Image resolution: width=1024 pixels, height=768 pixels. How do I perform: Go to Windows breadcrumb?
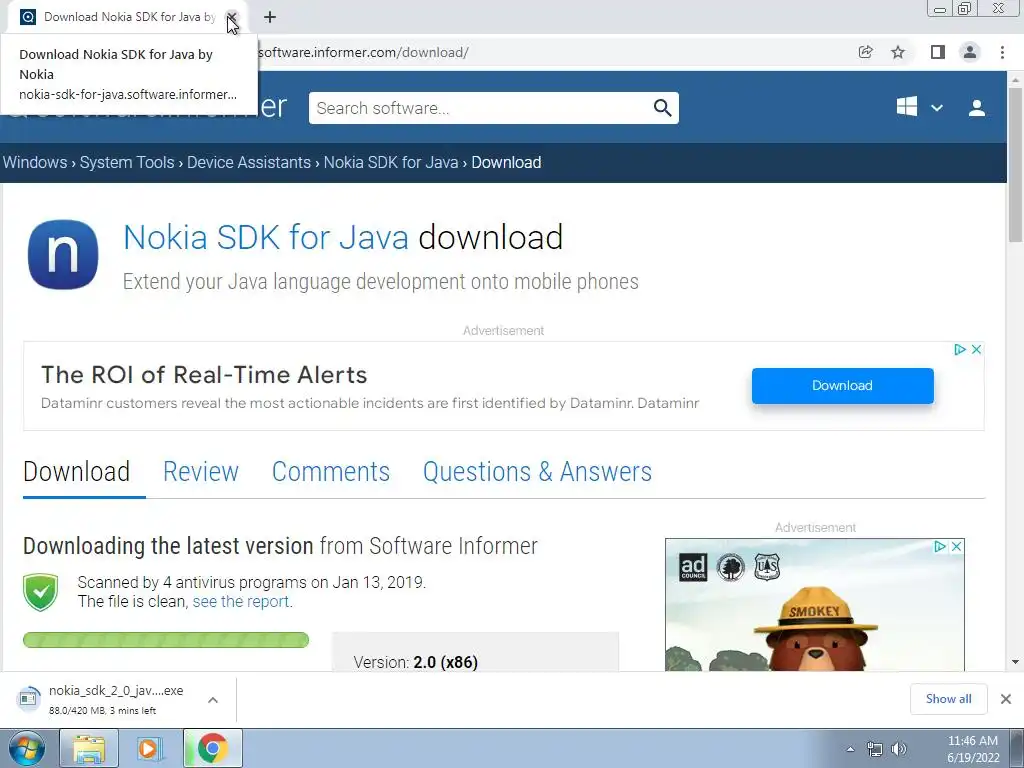(x=35, y=162)
